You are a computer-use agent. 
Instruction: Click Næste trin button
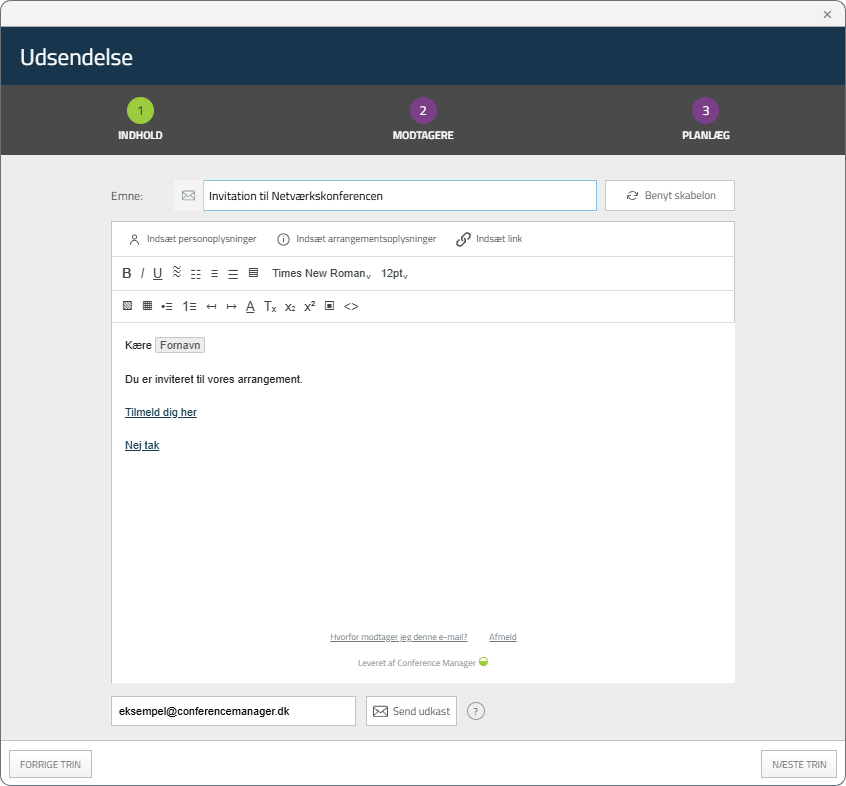[x=799, y=764]
